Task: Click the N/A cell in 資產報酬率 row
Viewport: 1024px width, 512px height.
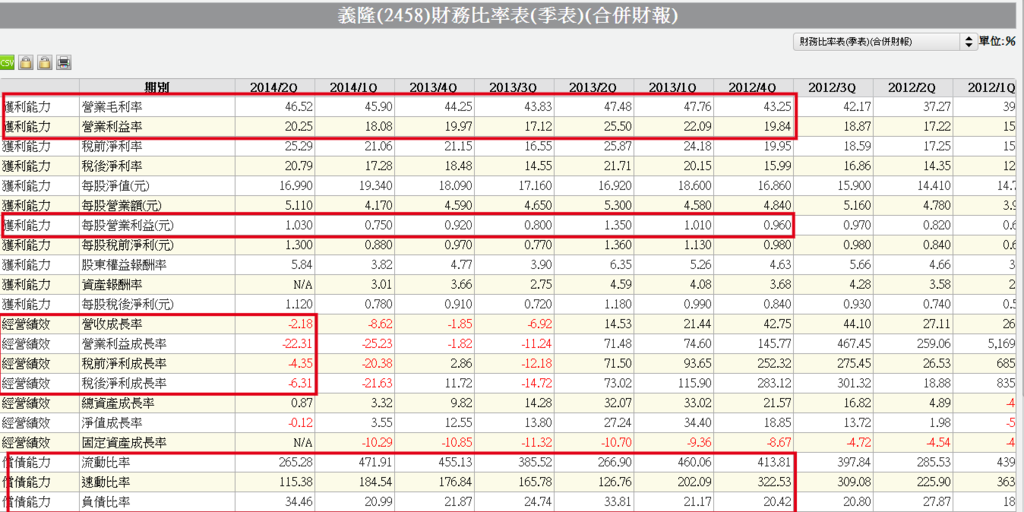Action: pos(302,285)
